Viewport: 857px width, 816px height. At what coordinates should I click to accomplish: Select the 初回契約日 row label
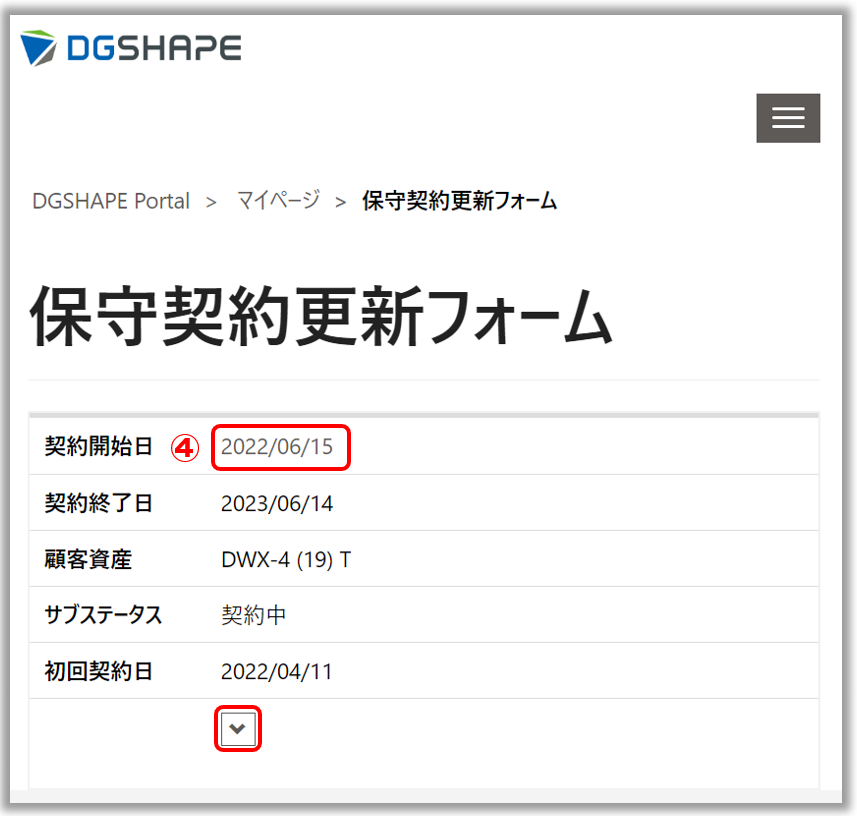(x=99, y=671)
